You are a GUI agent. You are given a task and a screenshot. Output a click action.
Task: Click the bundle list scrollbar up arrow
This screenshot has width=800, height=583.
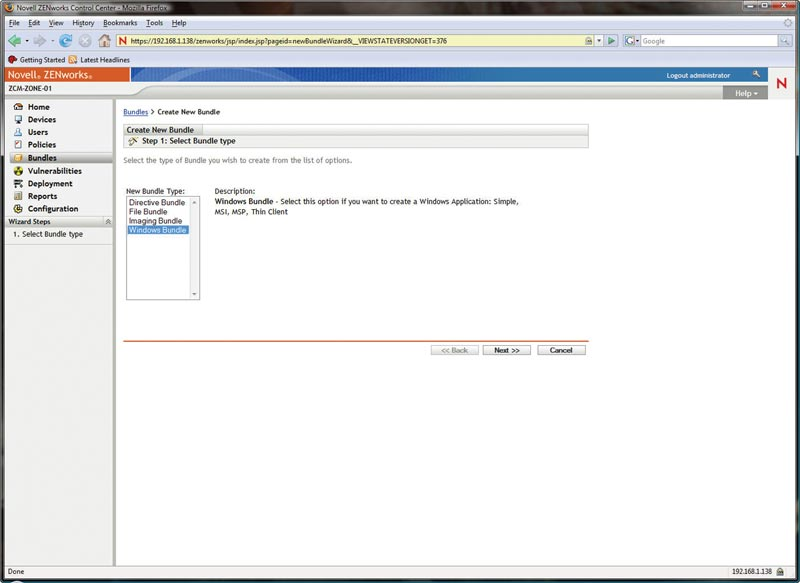point(194,202)
